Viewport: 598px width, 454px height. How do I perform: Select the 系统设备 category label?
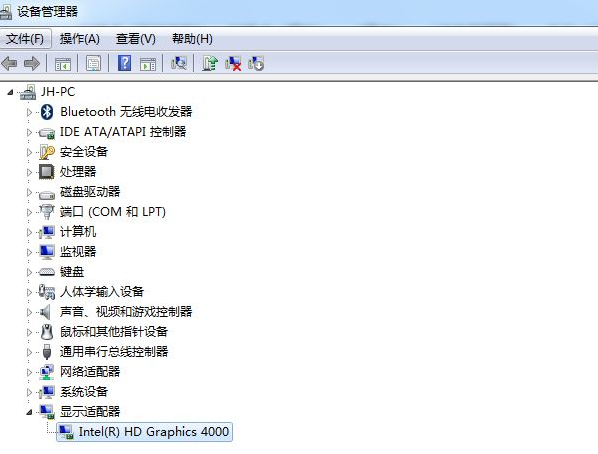tap(84, 391)
